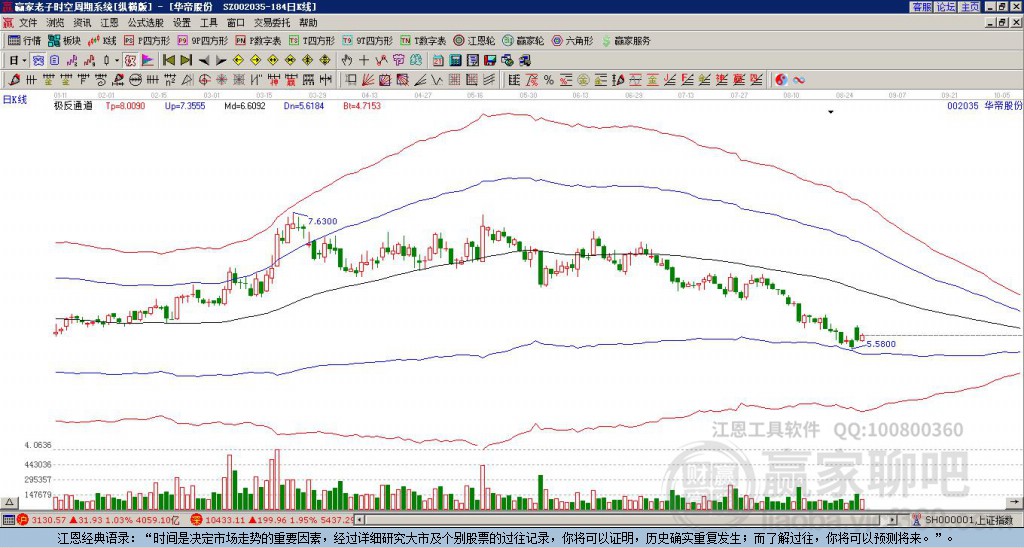Click the 行情 market quotes button
The height and width of the screenshot is (548, 1024).
[x=24, y=40]
